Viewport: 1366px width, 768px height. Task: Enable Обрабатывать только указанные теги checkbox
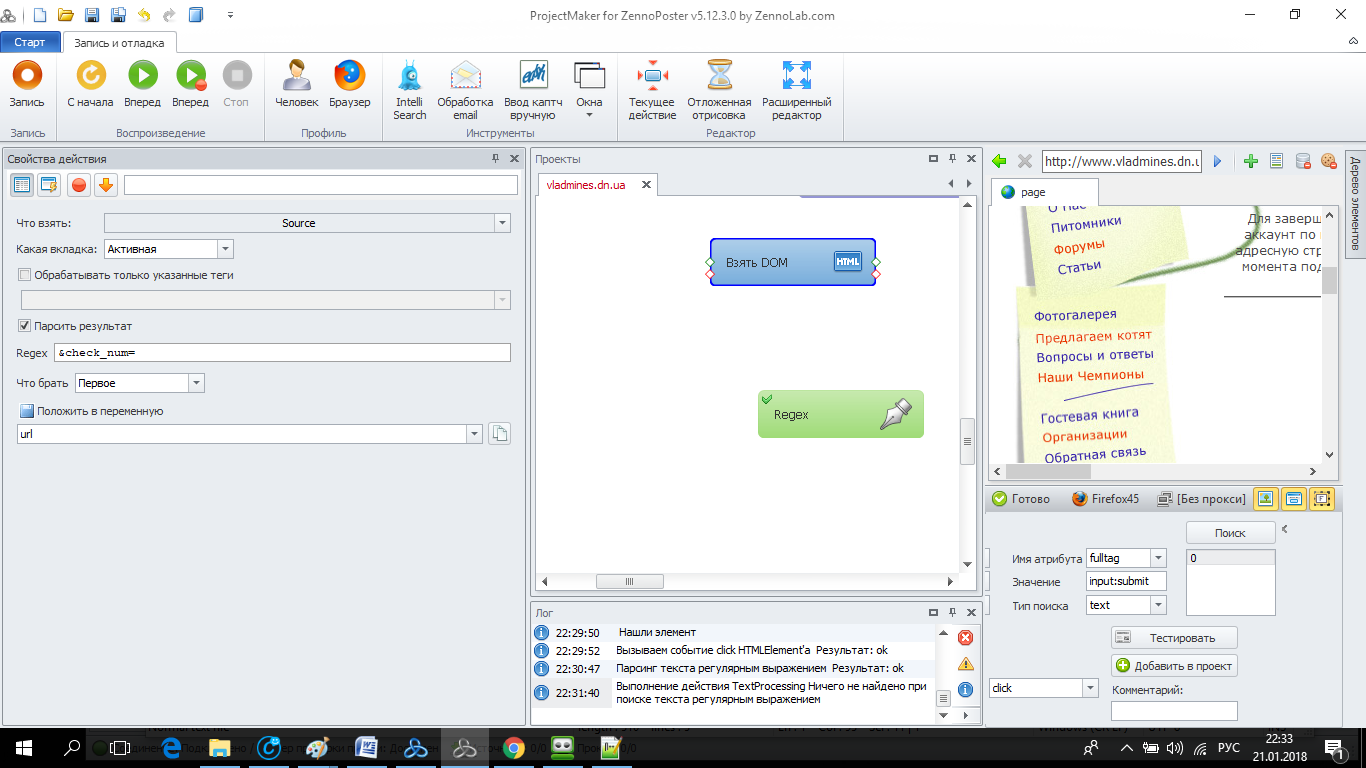[x=25, y=274]
